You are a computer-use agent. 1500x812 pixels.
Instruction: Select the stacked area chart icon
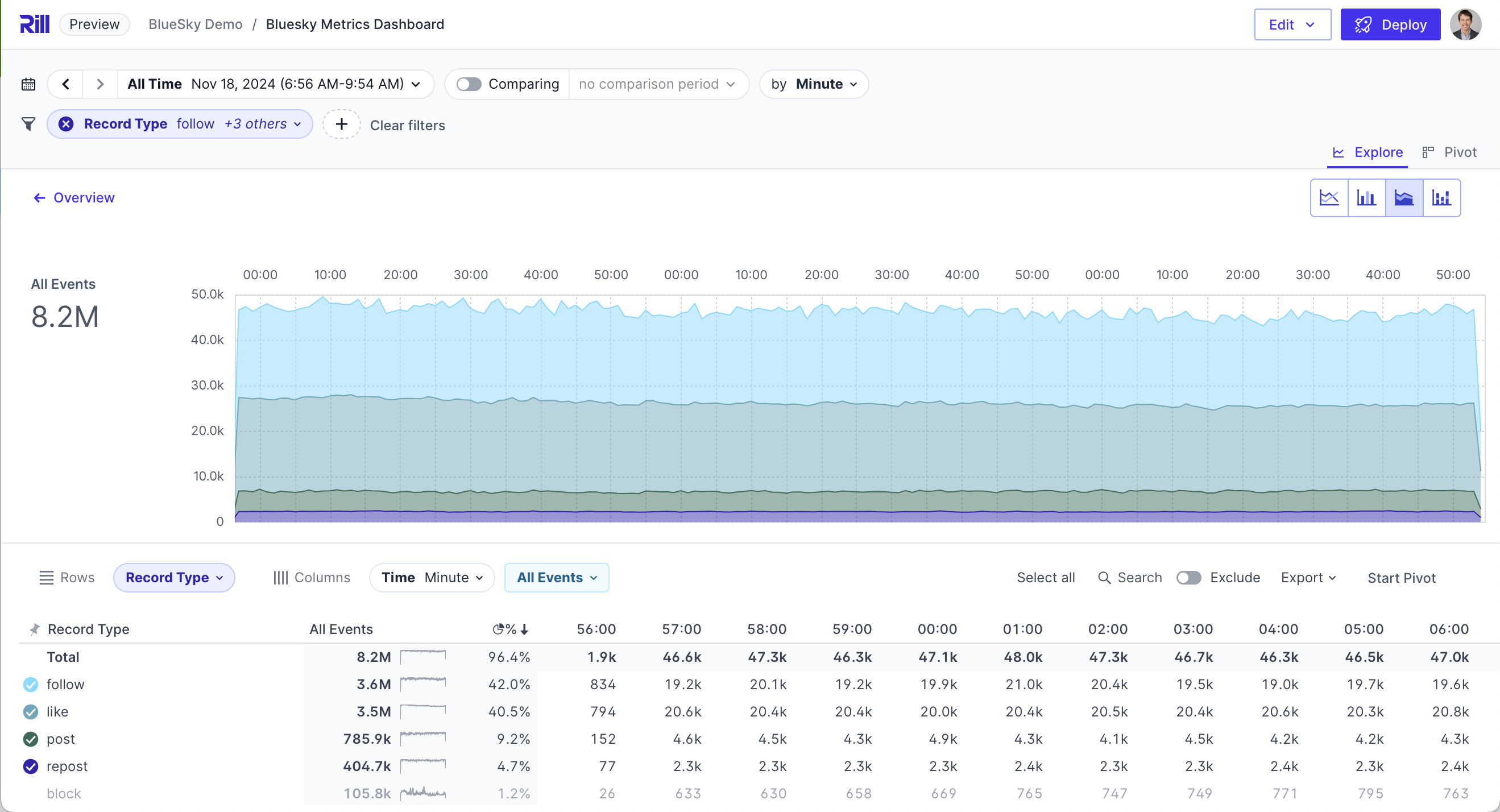[x=1404, y=198]
